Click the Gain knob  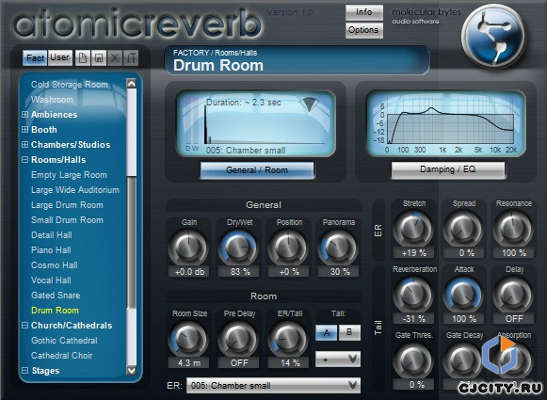point(188,248)
